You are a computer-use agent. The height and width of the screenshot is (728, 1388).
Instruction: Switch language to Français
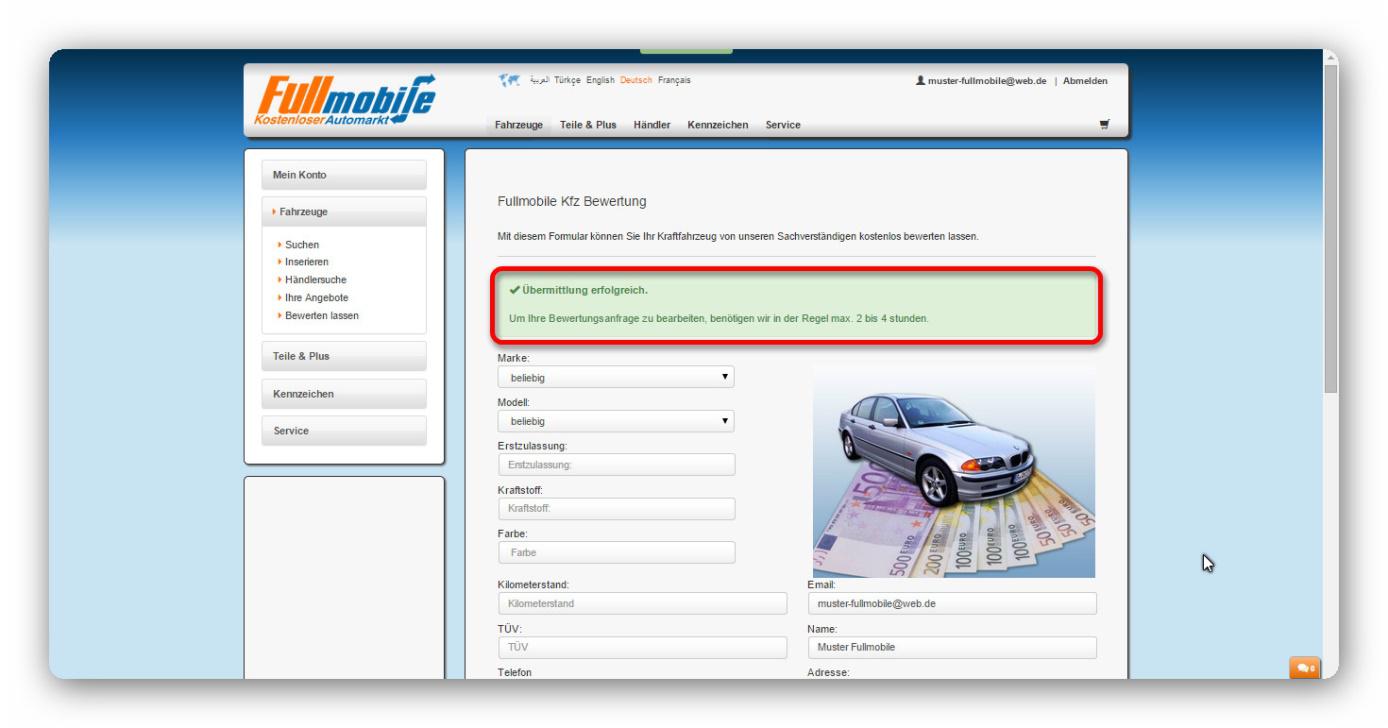click(674, 80)
